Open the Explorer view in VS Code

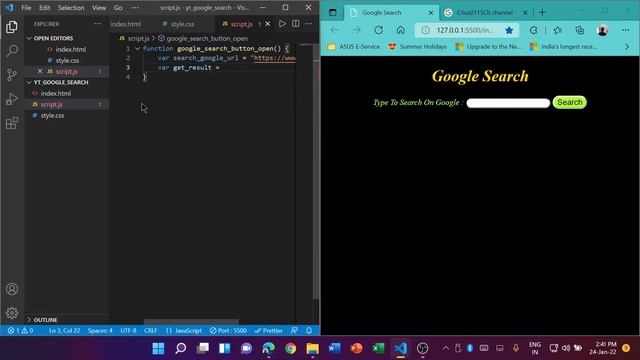(12, 27)
